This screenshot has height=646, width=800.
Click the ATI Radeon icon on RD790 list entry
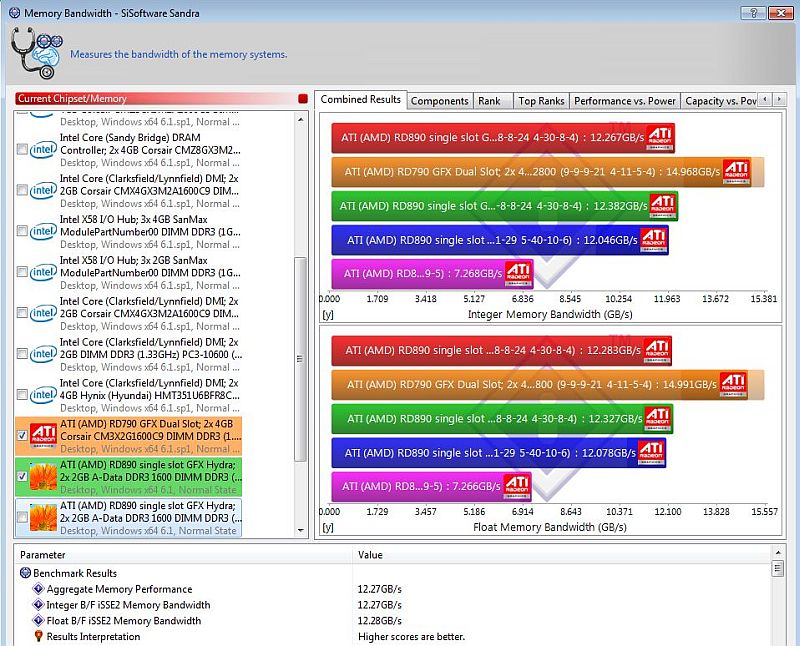43,435
